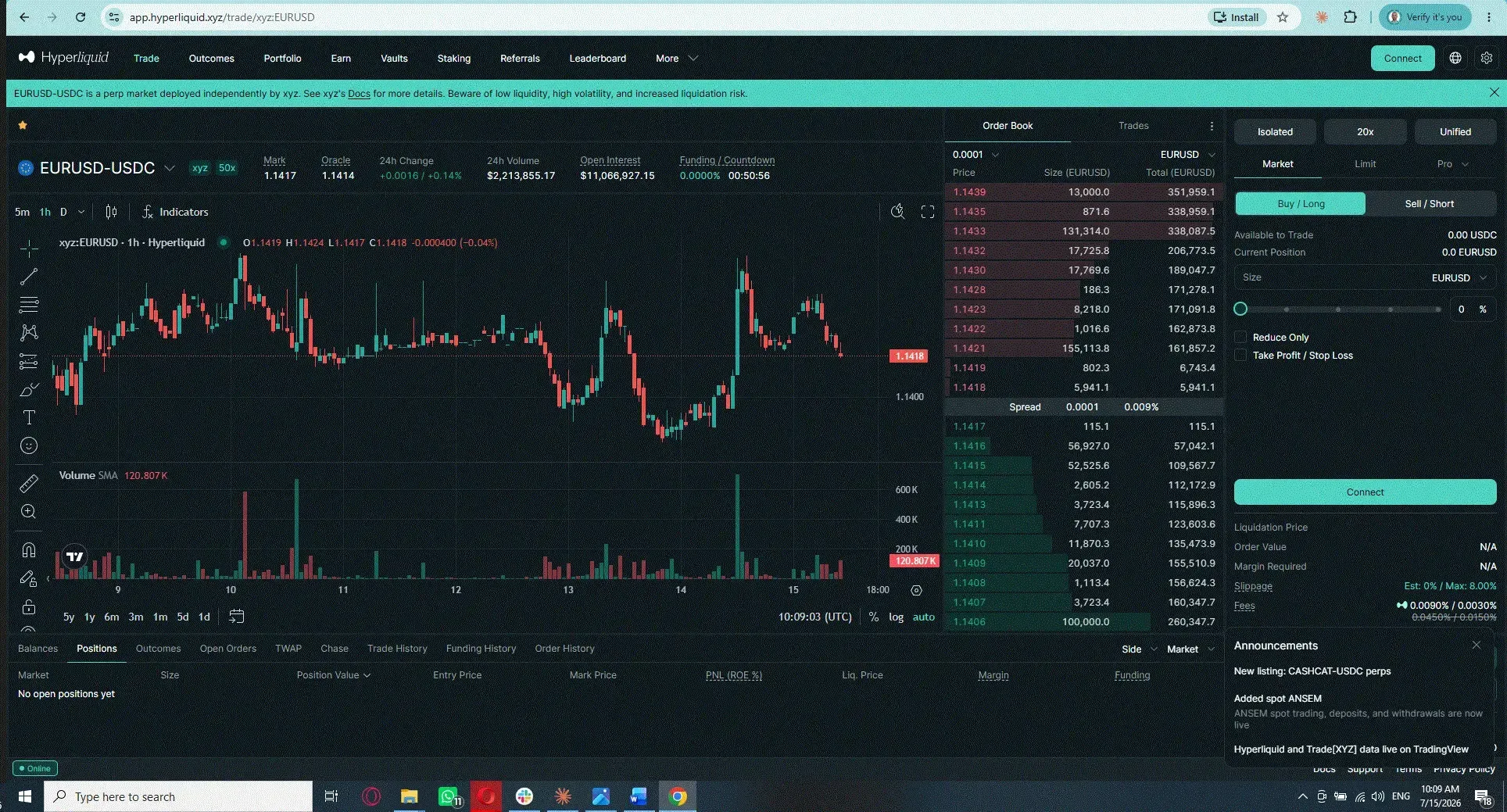The width and height of the screenshot is (1507, 812).
Task: Select the text annotation tool
Action: (x=29, y=417)
